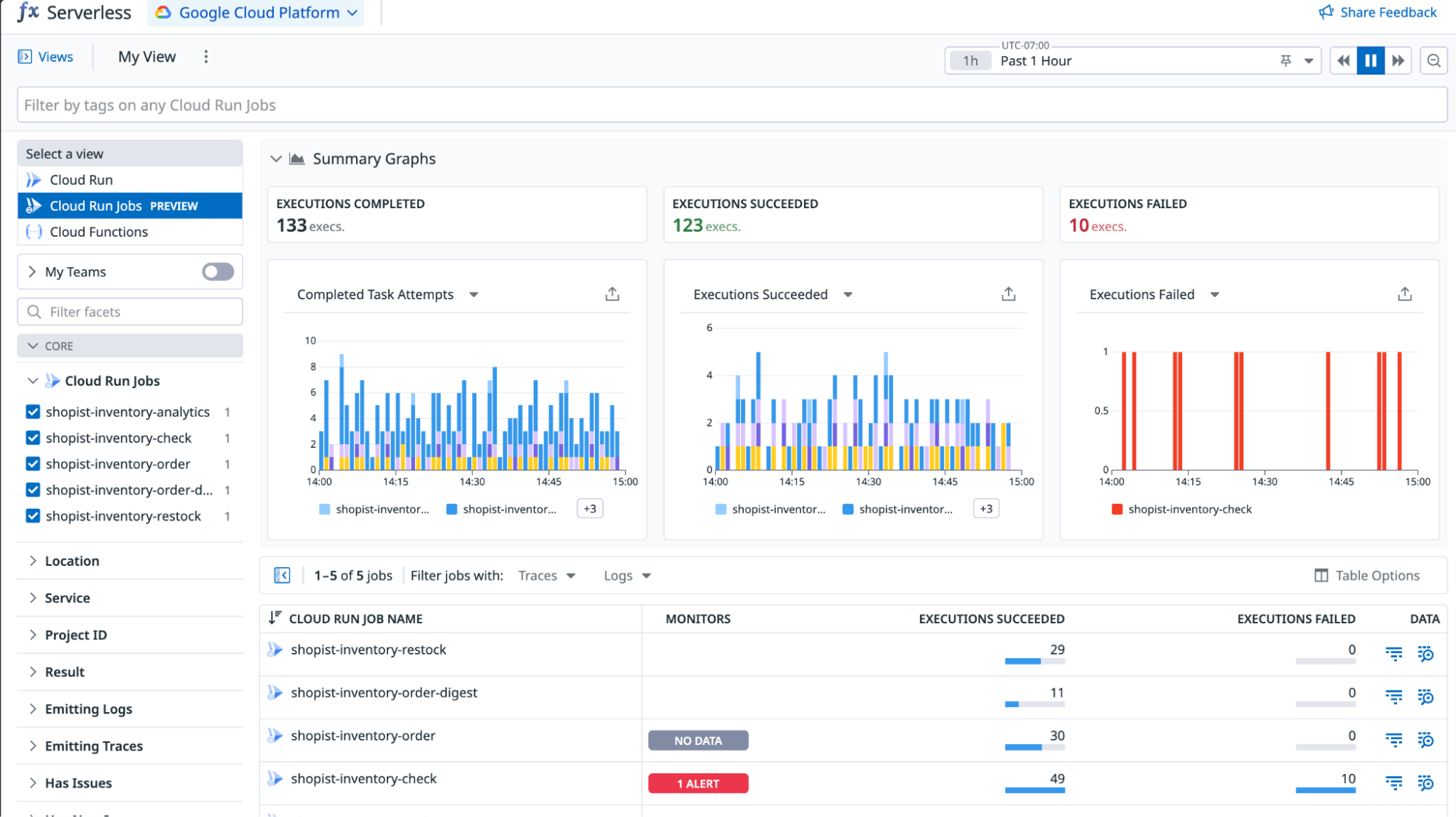The width and height of the screenshot is (1456, 817).
Task: Uncheck shopist-inventory-order-d... facet
Action: point(33,490)
